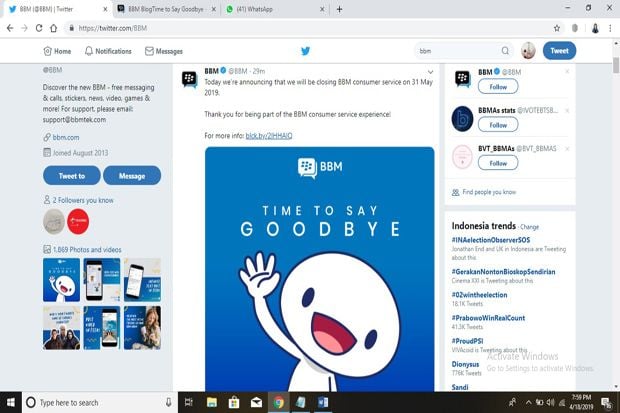The height and width of the screenshot is (413, 620).
Task: Reload the Twitter page
Action: click(x=39, y=28)
